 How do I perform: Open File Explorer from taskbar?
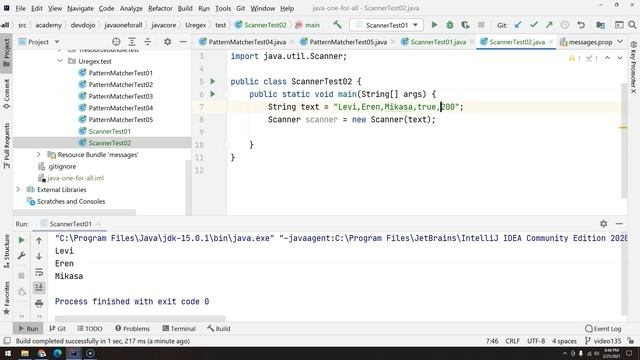pos(25,353)
